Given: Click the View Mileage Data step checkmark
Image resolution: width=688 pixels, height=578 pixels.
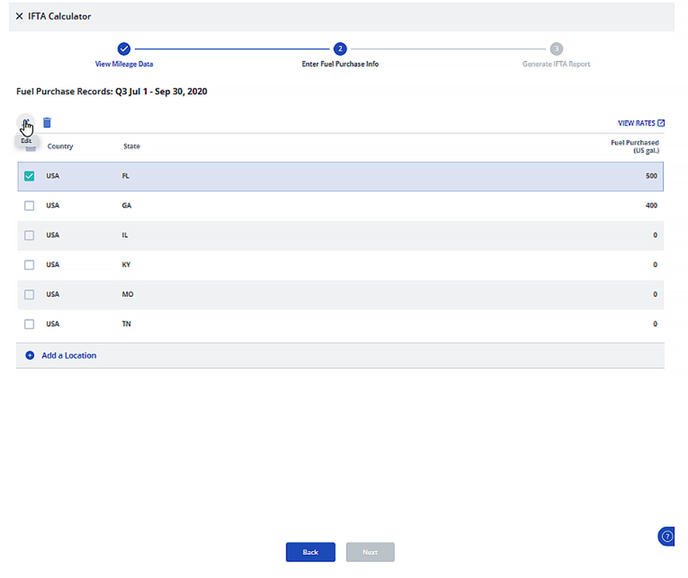Looking at the screenshot, I should pyautogui.click(x=124, y=49).
